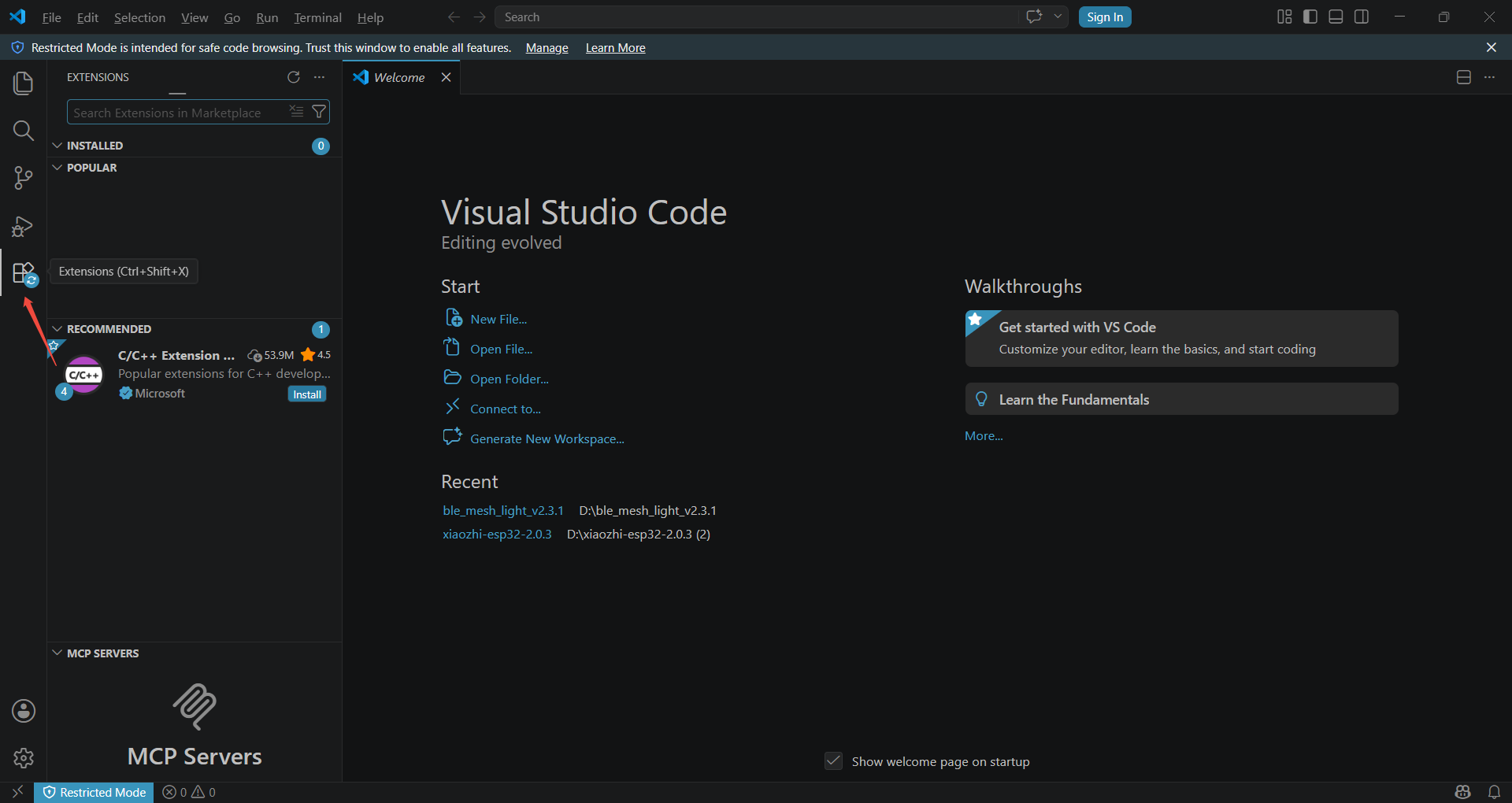Viewport: 1512px width, 803px height.
Task: Install the C/C++ Extension Pack
Action: (x=307, y=394)
